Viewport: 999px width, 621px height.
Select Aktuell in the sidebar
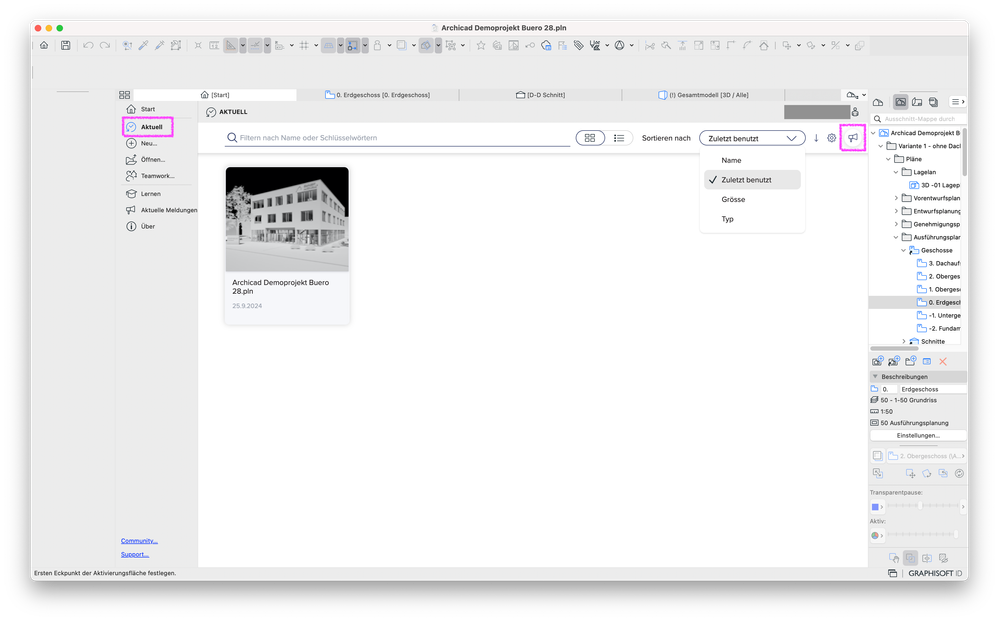[147, 127]
